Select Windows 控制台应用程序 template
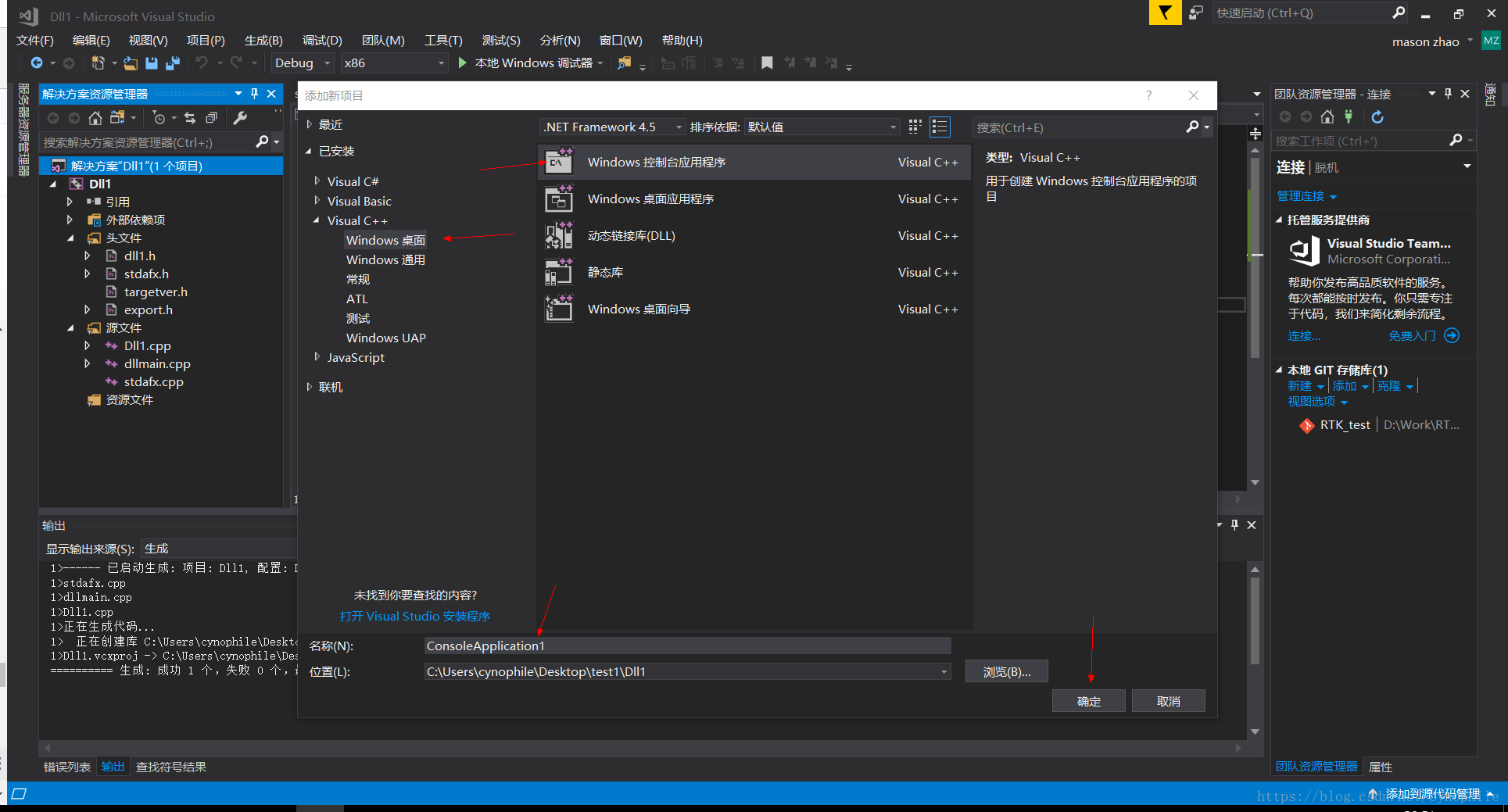 click(754, 162)
